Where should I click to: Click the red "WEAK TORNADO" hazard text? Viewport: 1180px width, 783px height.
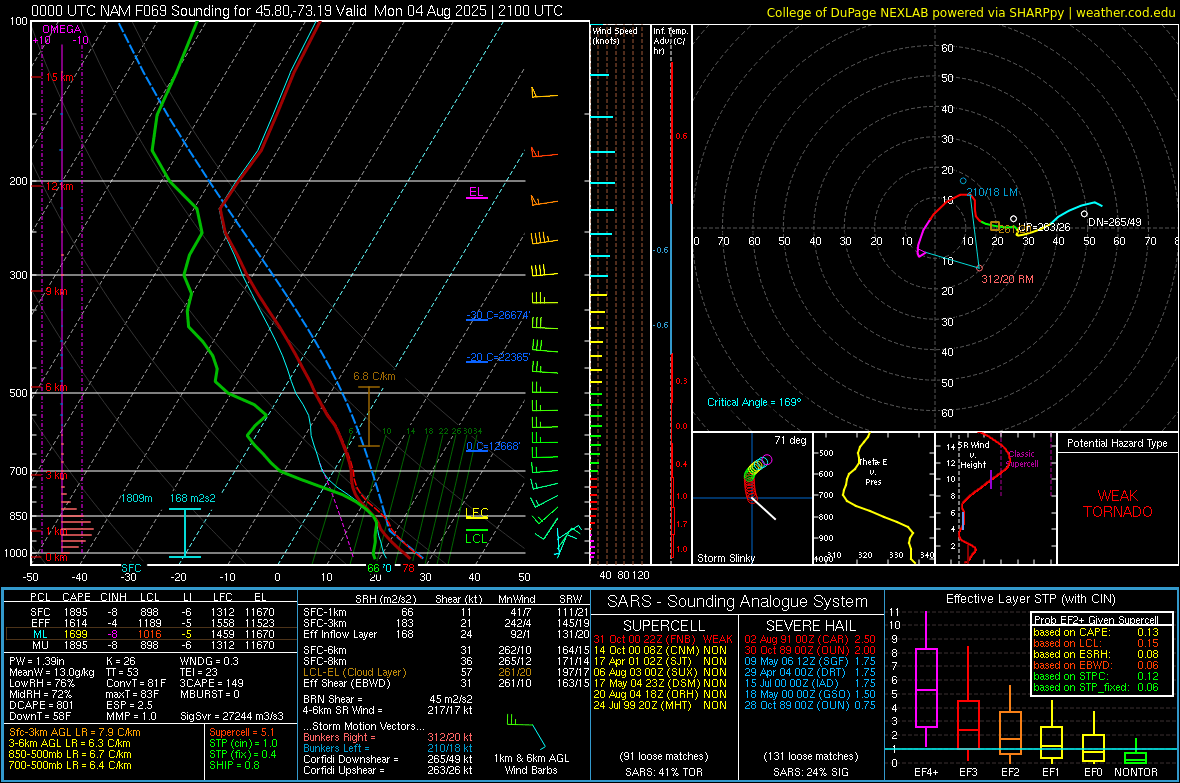click(1118, 504)
